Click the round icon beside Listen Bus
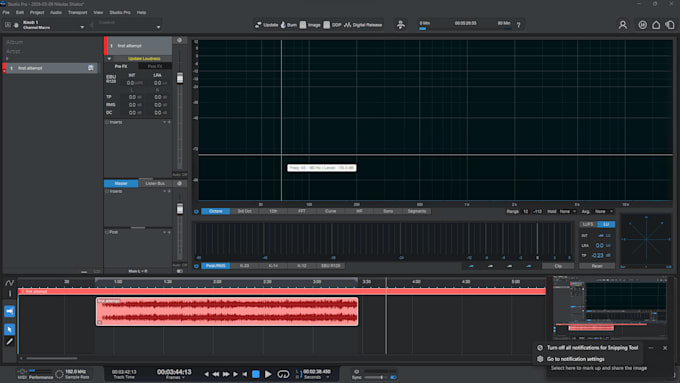 pyautogui.click(x=180, y=183)
